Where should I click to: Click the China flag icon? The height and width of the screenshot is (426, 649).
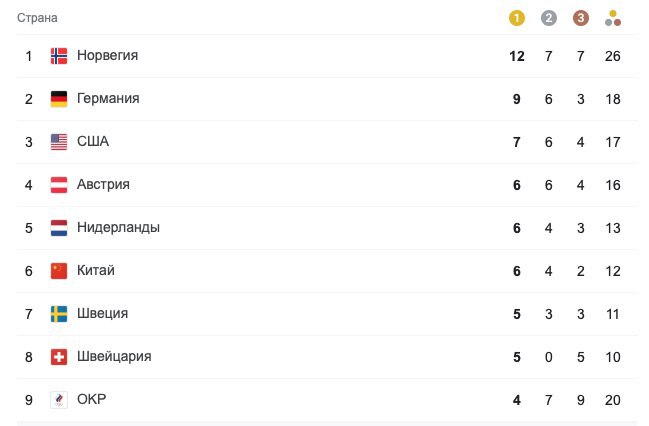tap(59, 271)
